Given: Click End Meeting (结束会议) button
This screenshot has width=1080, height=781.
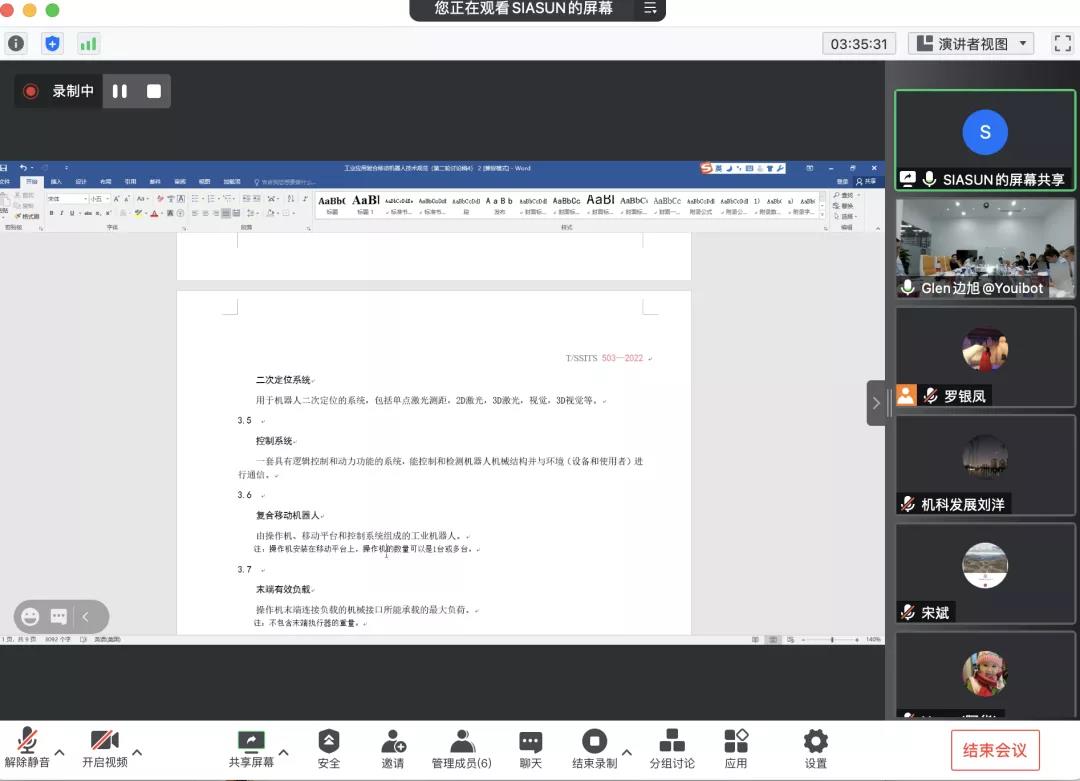Looking at the screenshot, I should pyautogui.click(x=994, y=750).
